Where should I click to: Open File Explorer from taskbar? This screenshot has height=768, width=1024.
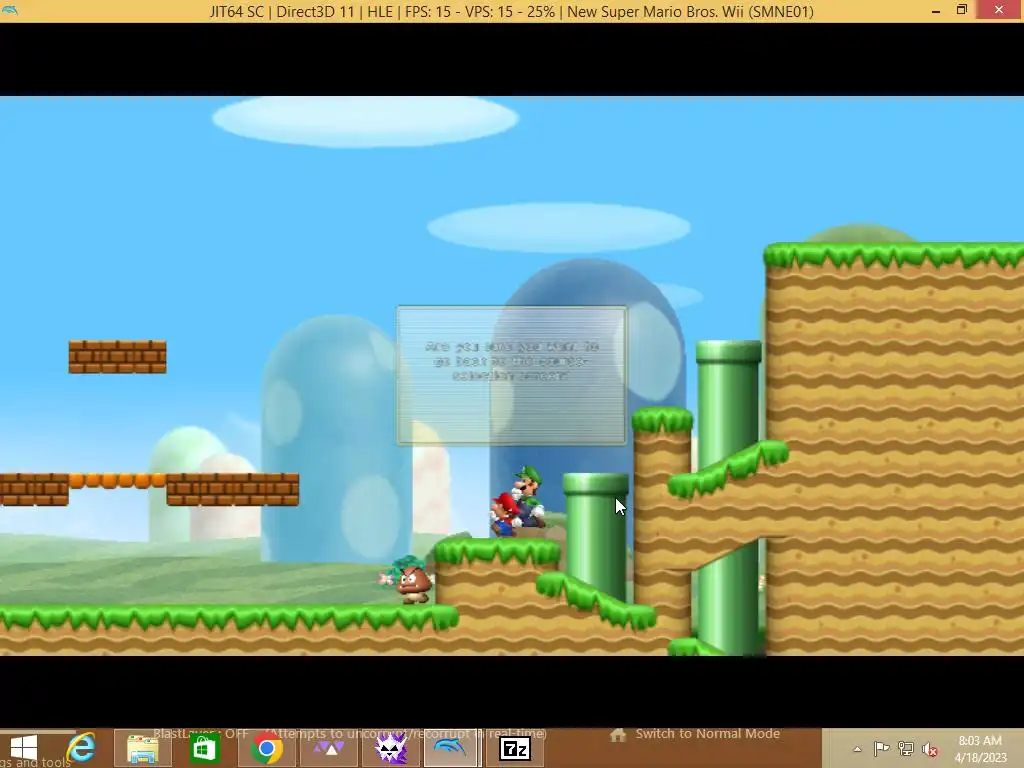(x=142, y=749)
